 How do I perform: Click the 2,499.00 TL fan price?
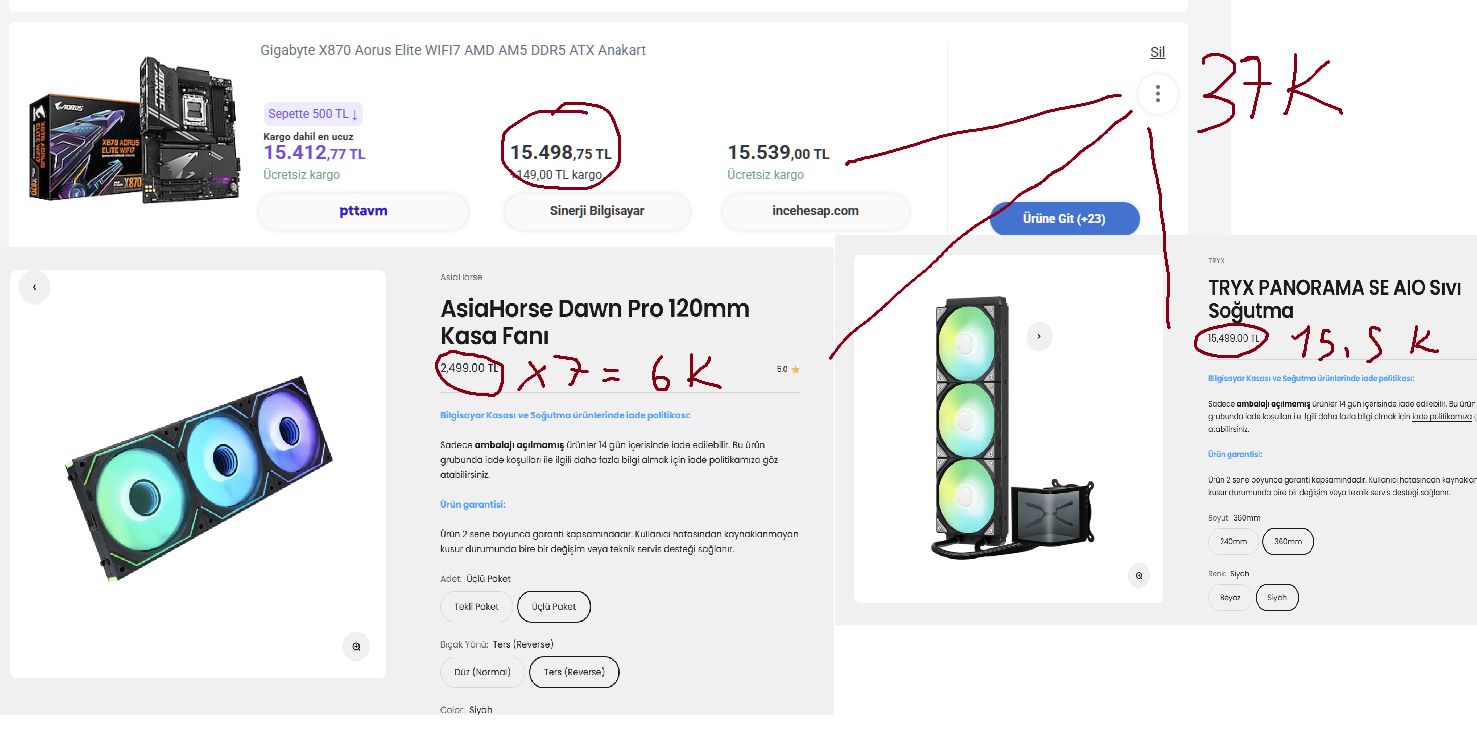469,367
